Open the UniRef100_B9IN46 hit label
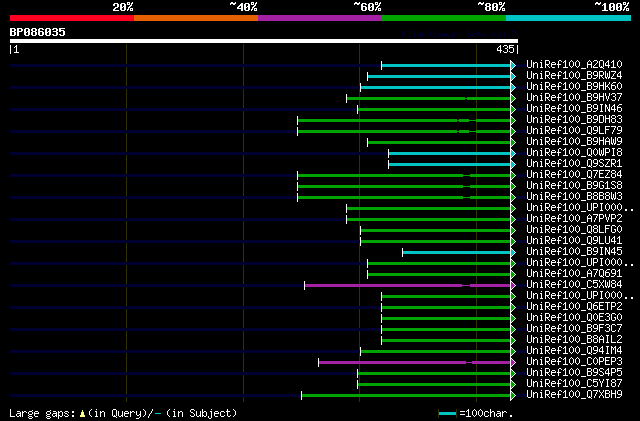 [x=574, y=109]
